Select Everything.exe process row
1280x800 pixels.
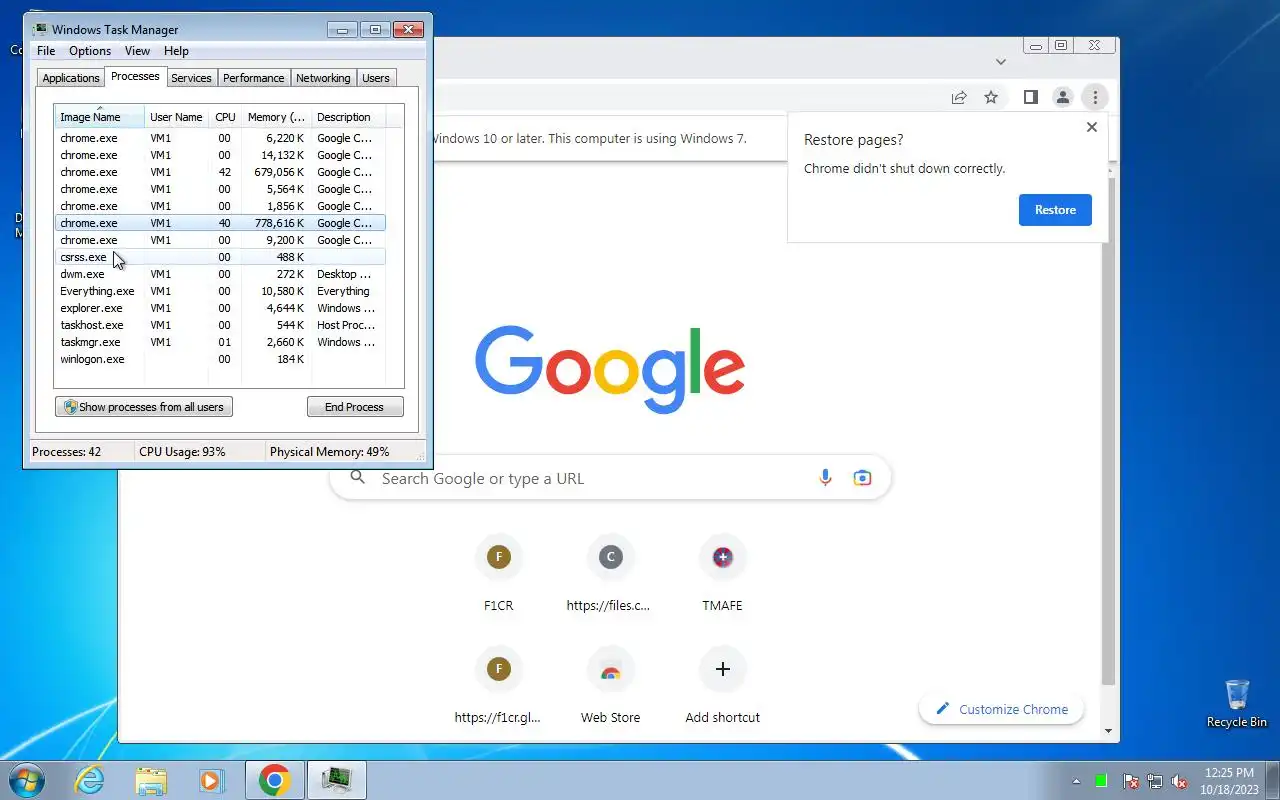tap(219, 291)
